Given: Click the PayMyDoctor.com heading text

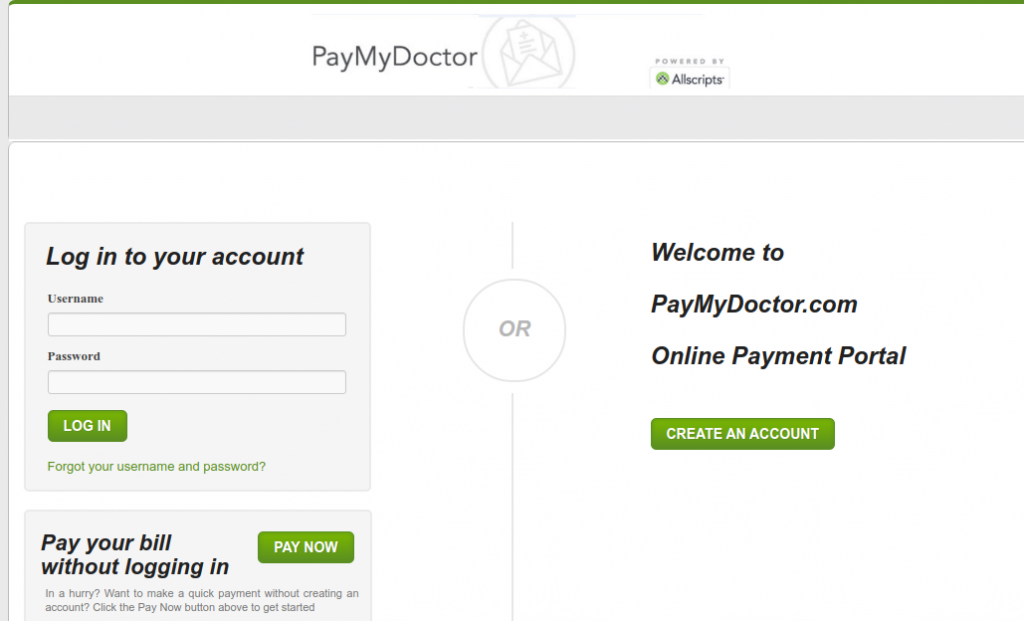Looking at the screenshot, I should pos(754,304).
